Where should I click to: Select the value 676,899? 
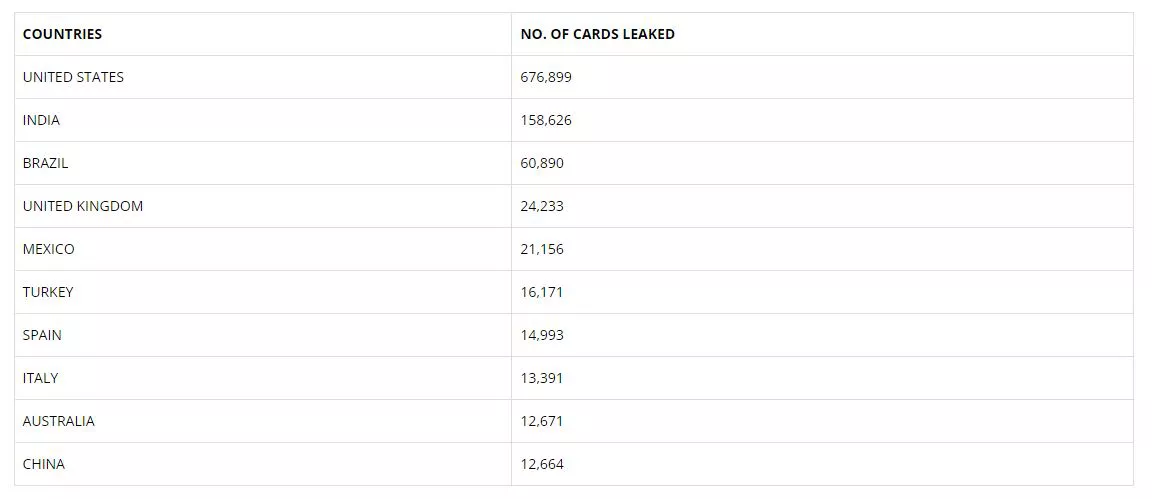546,77
